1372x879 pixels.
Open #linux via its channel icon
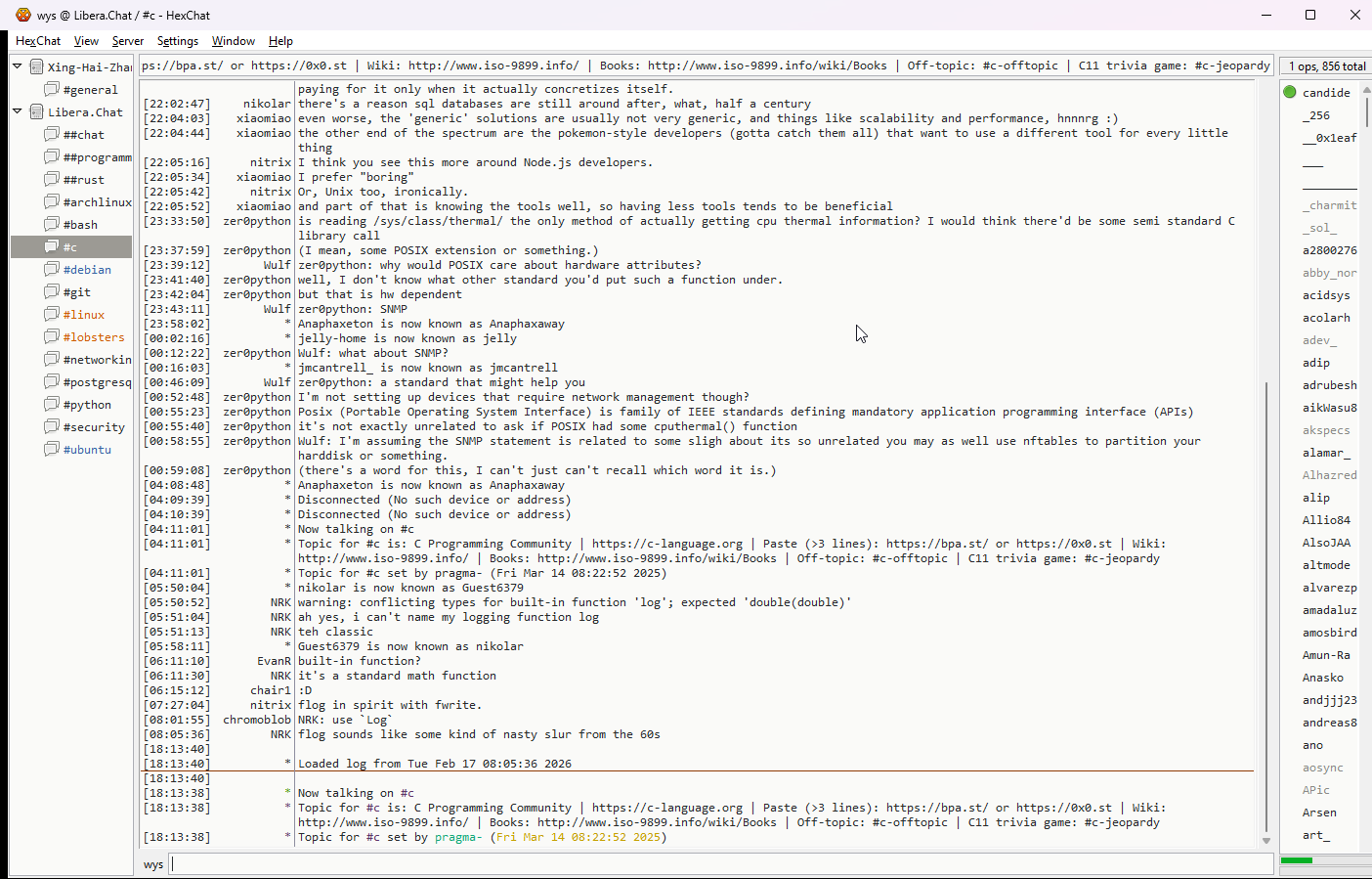(x=52, y=314)
